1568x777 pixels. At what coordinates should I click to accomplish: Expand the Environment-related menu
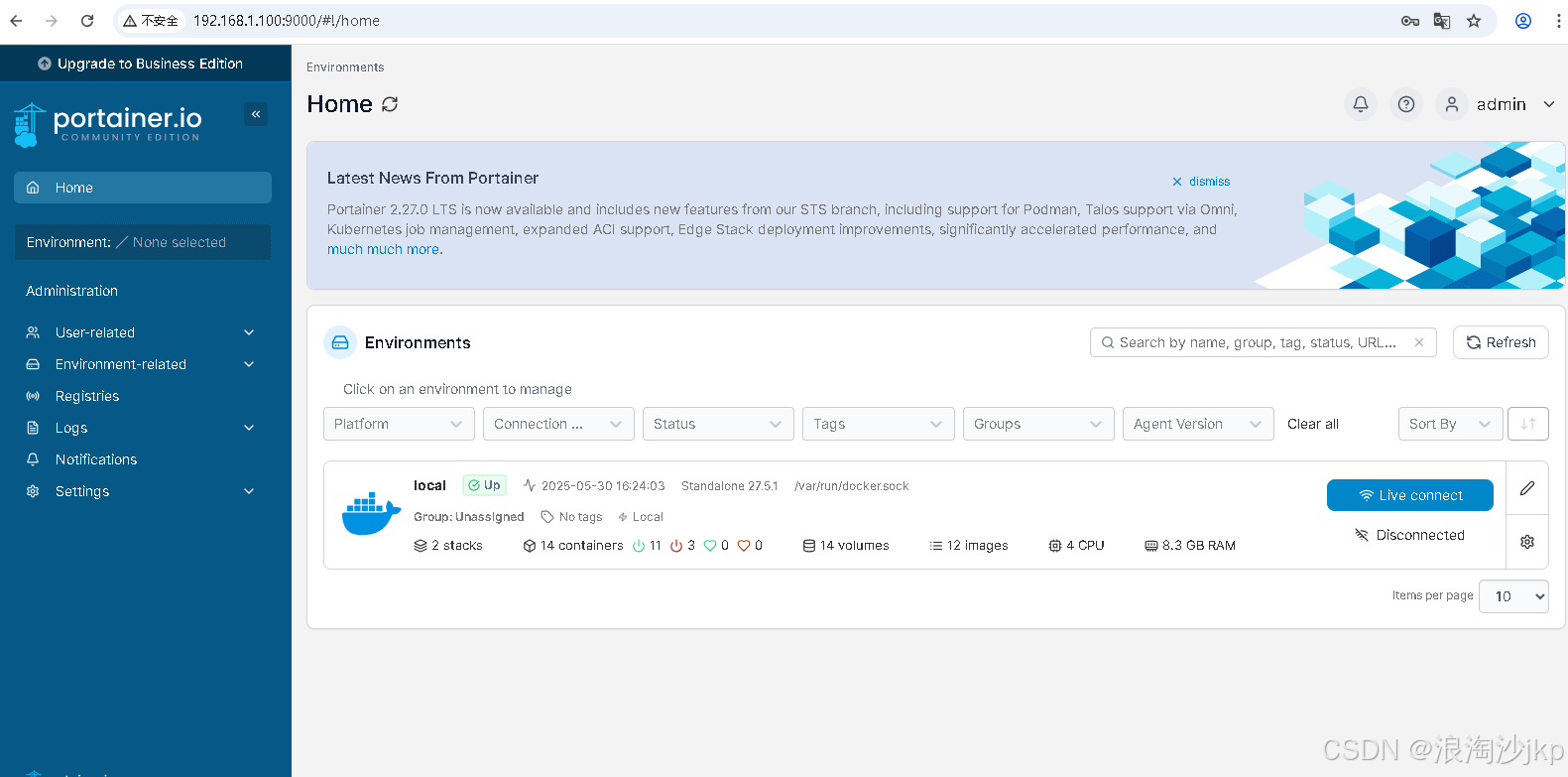143,364
